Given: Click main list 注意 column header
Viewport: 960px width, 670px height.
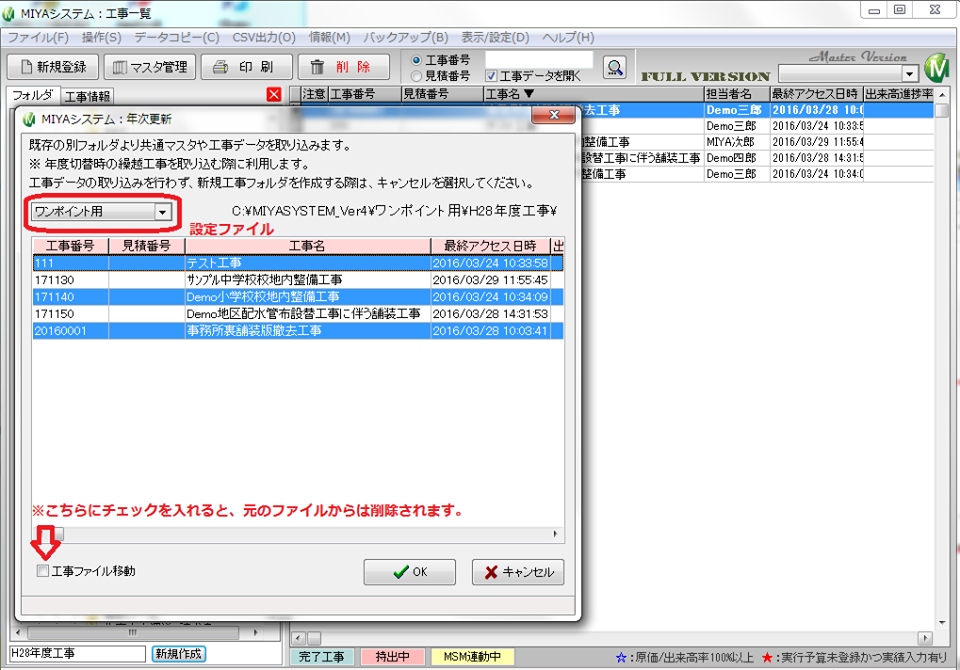Looking at the screenshot, I should tap(315, 94).
